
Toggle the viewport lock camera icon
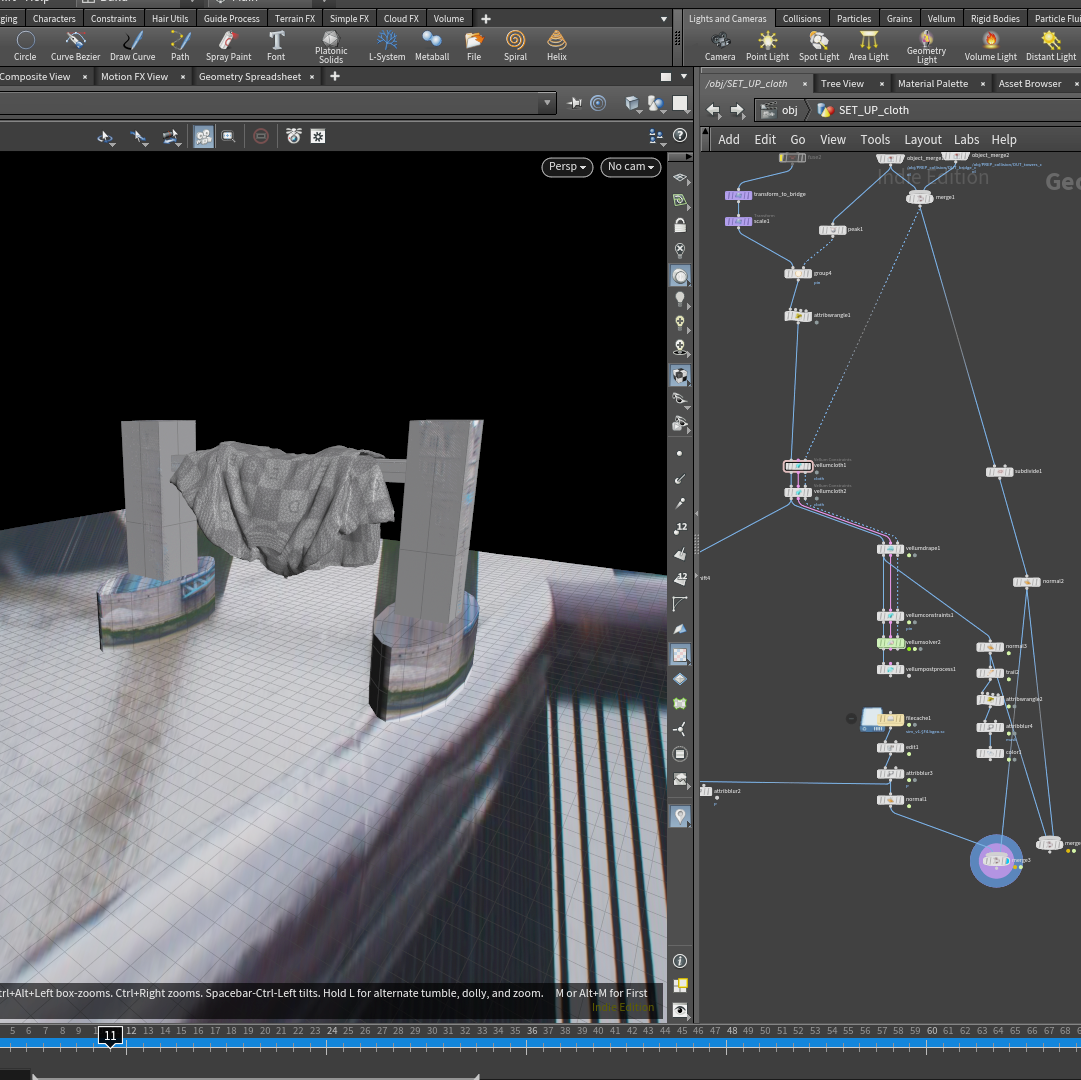tap(680, 225)
